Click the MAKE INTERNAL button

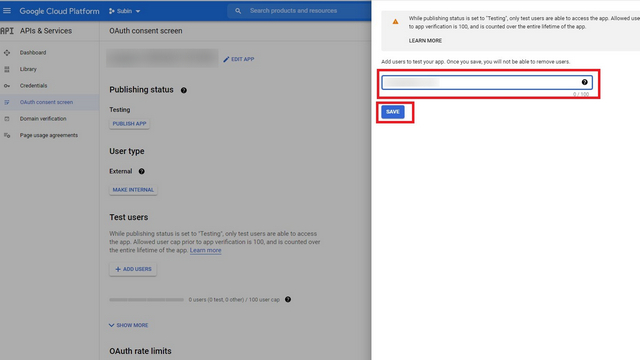pos(133,190)
